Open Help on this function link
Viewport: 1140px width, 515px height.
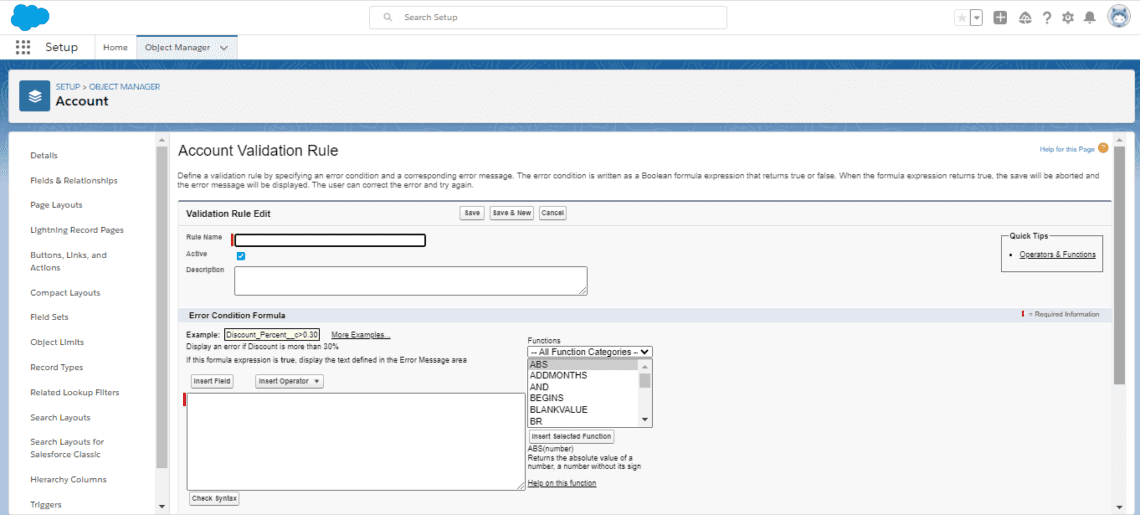562,483
